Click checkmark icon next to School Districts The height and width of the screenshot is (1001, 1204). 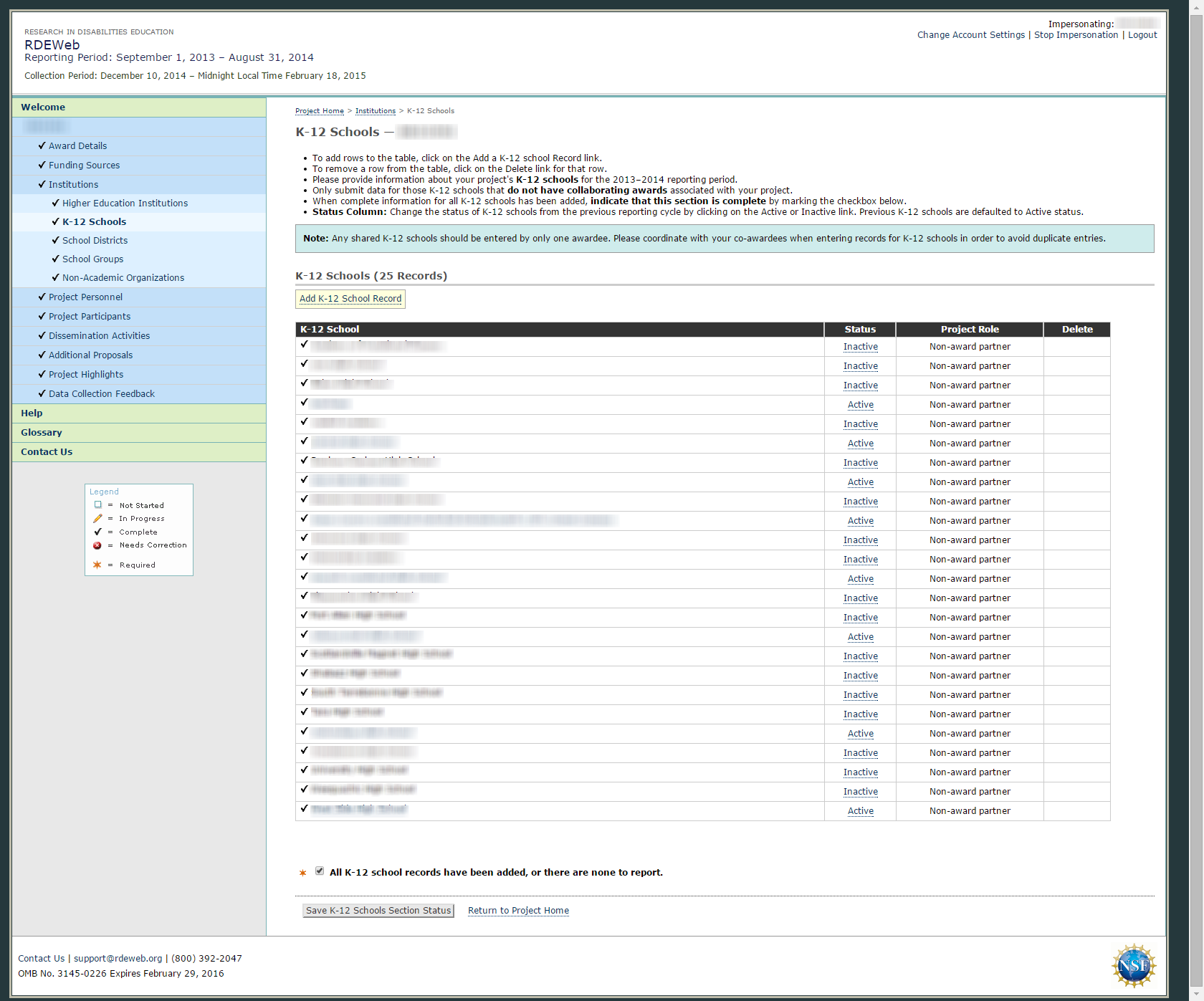tap(55, 240)
